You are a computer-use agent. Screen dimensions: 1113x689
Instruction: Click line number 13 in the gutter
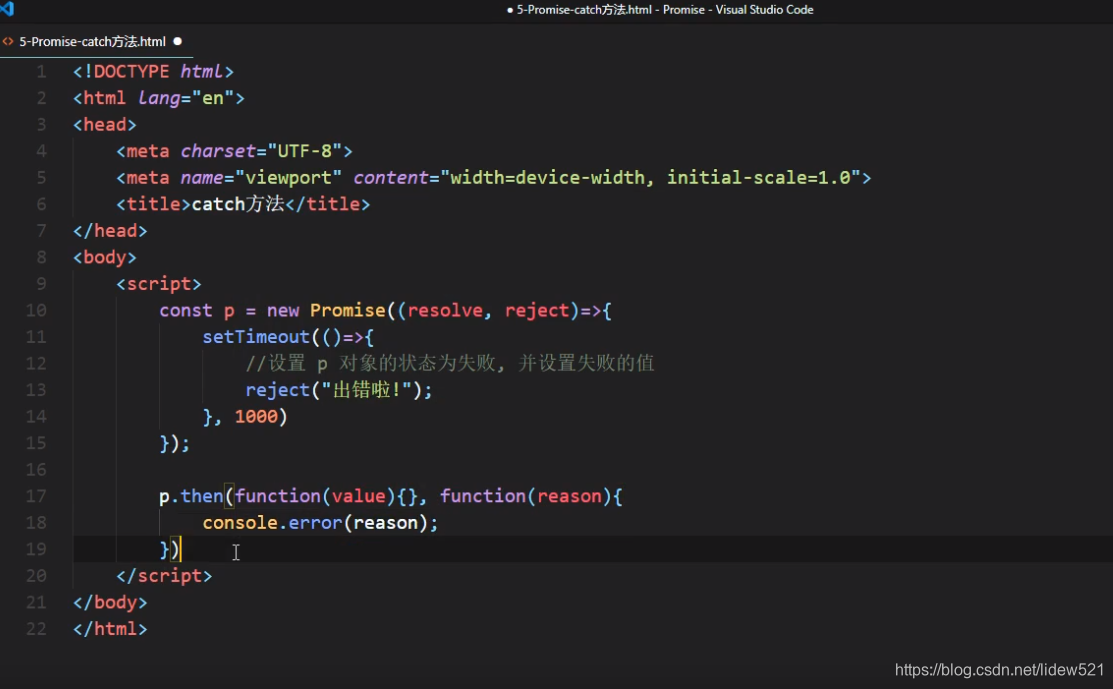(36, 390)
